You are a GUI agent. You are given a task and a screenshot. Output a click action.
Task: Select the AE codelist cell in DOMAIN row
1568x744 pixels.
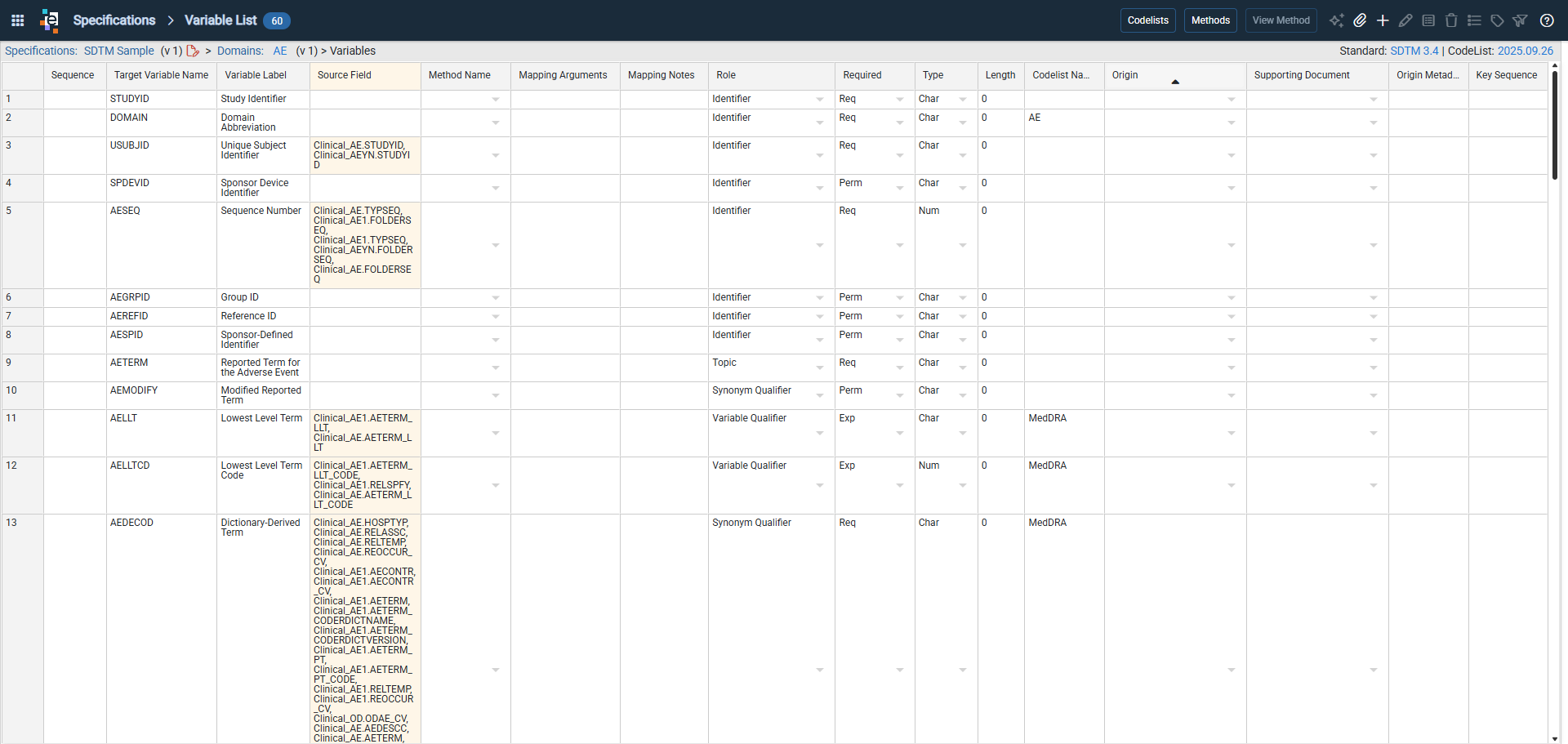[1064, 123]
